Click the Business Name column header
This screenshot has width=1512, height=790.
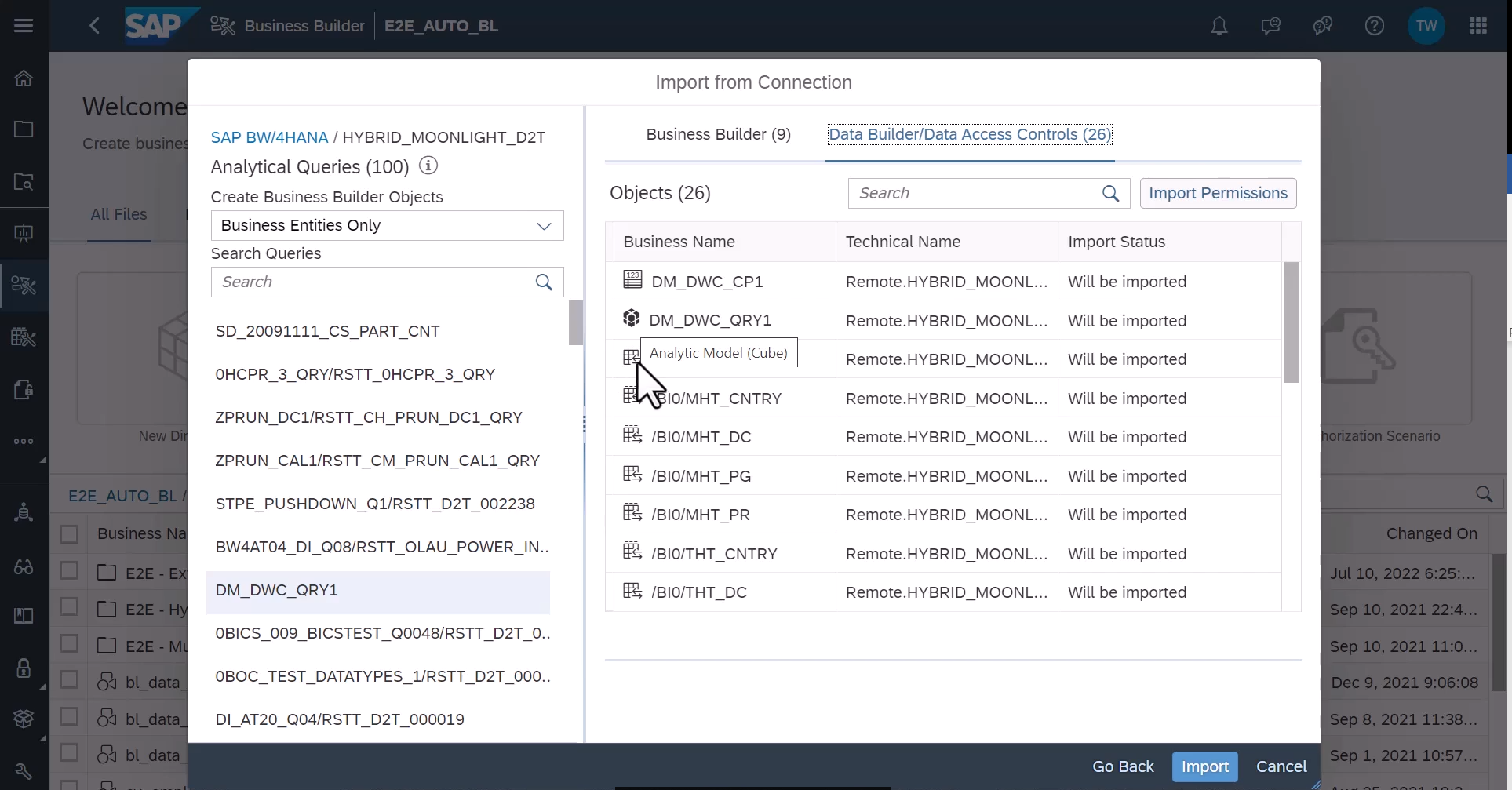click(724, 242)
